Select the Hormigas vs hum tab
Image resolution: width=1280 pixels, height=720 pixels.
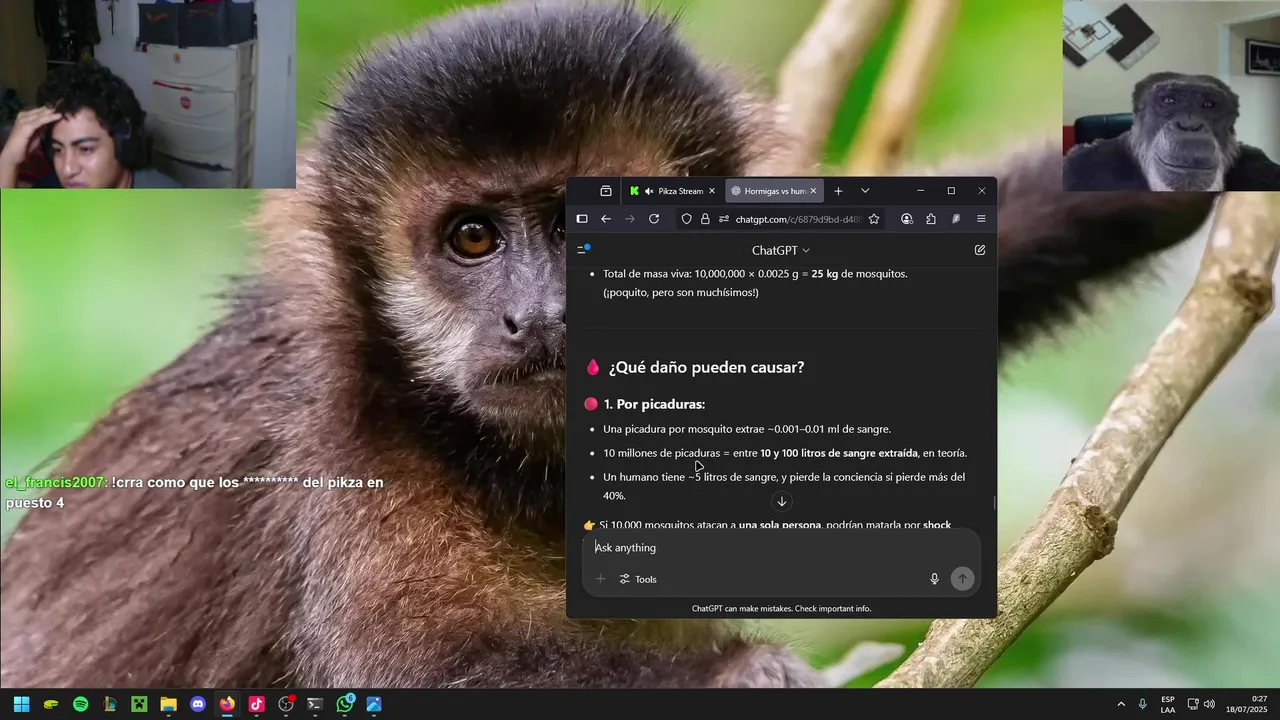(x=773, y=191)
